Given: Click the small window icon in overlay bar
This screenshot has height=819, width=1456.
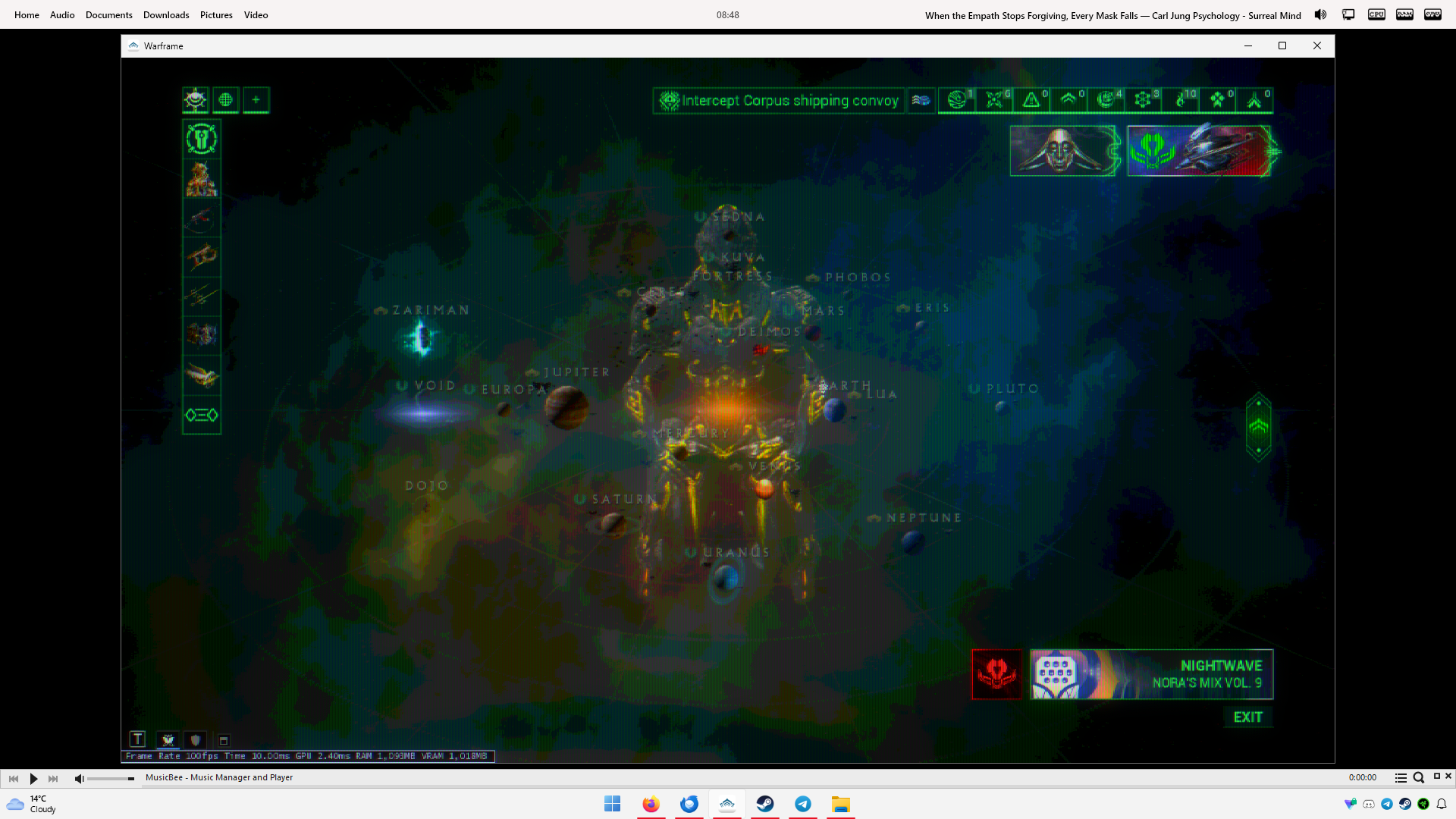Looking at the screenshot, I should point(224,740).
